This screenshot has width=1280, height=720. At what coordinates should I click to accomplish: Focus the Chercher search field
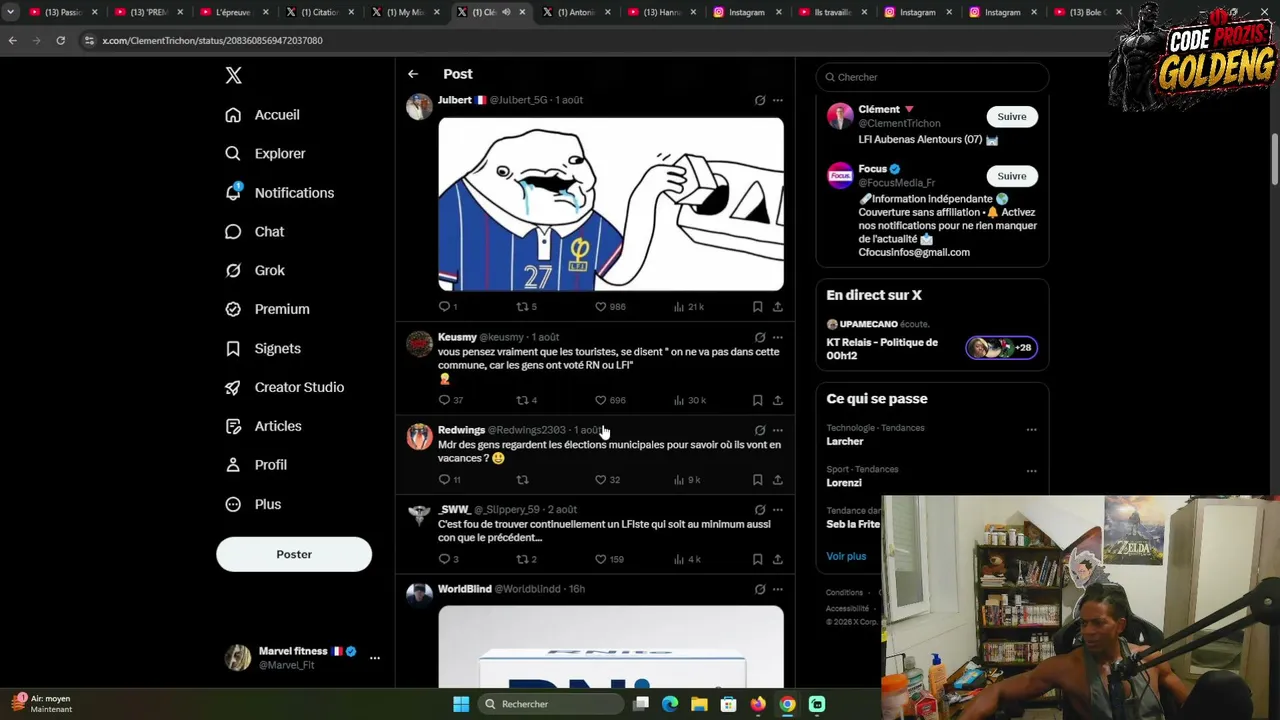(x=932, y=77)
